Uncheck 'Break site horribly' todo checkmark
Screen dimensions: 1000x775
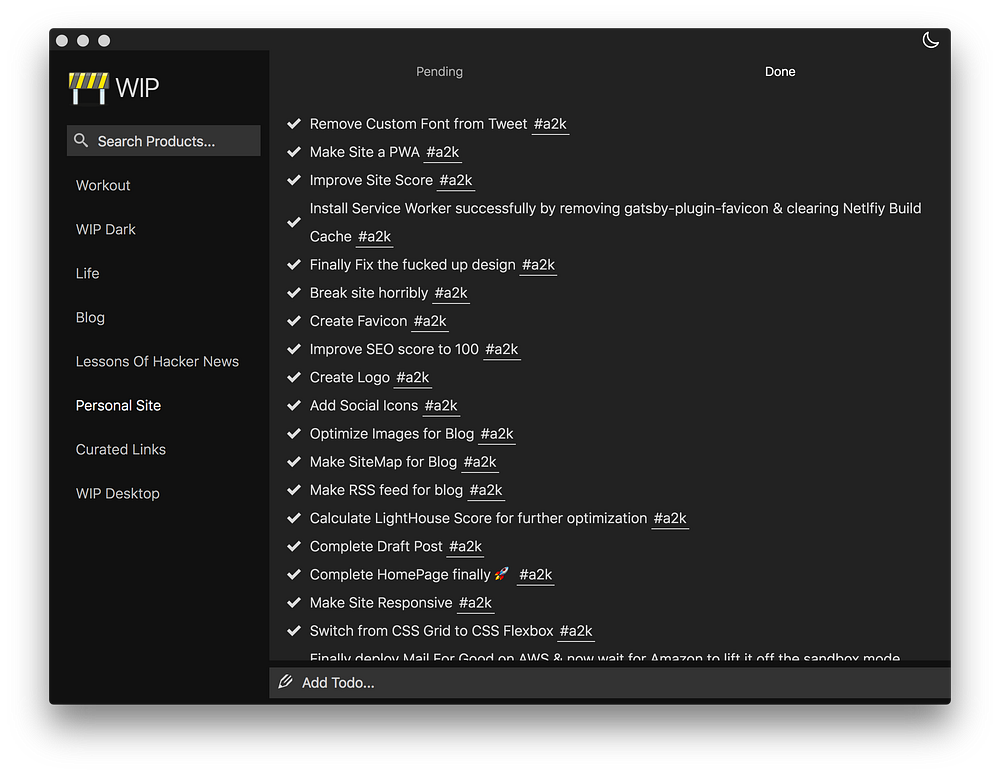pyautogui.click(x=294, y=293)
